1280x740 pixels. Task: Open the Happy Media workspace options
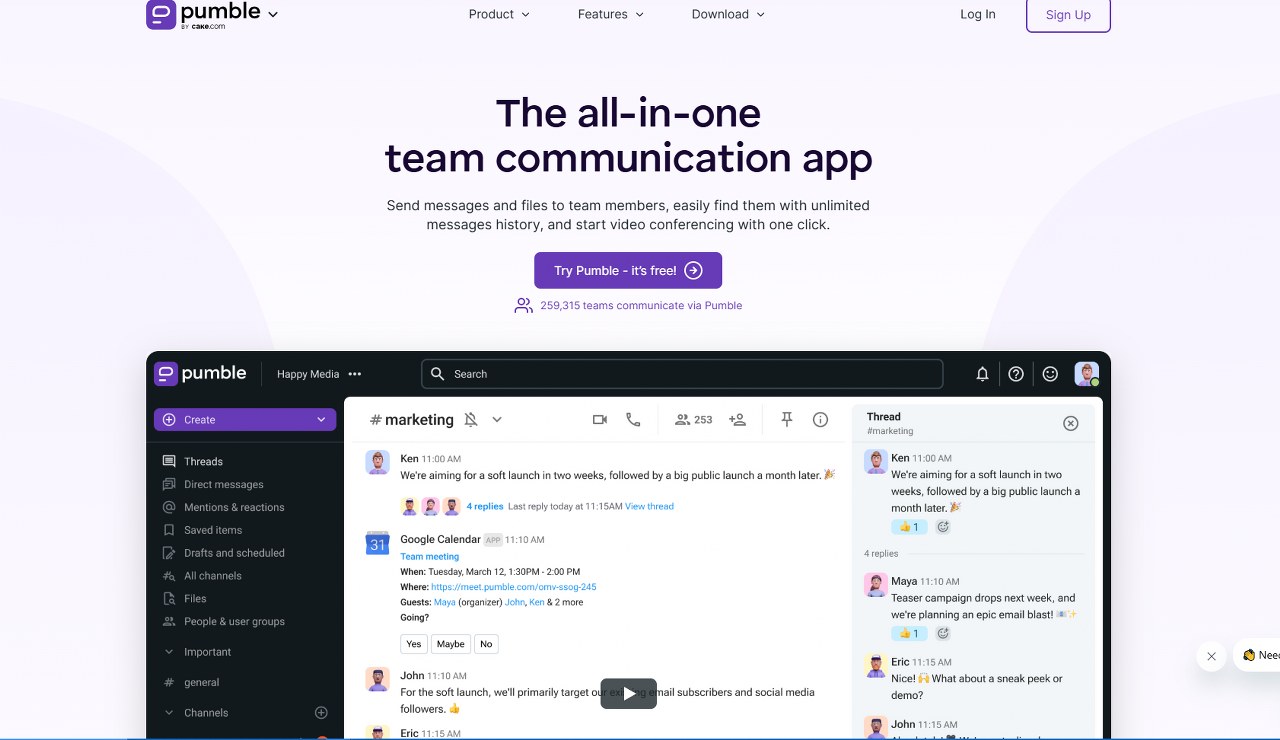[x=355, y=374]
